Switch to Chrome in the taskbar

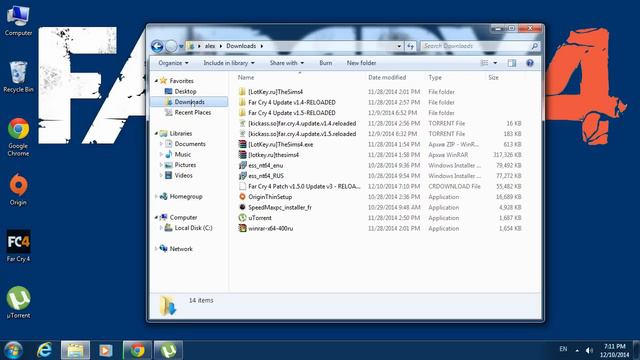pyautogui.click(x=137, y=350)
